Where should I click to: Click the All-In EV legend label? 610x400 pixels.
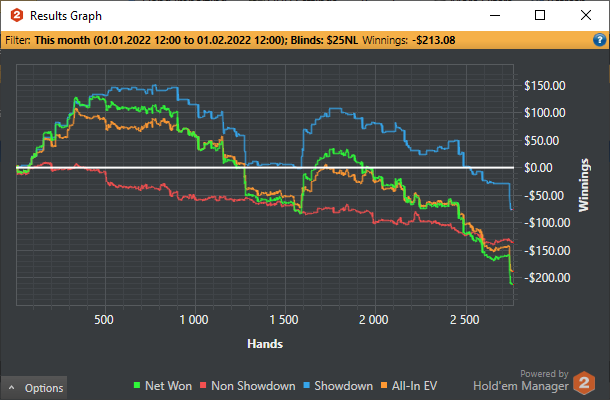(x=414, y=386)
